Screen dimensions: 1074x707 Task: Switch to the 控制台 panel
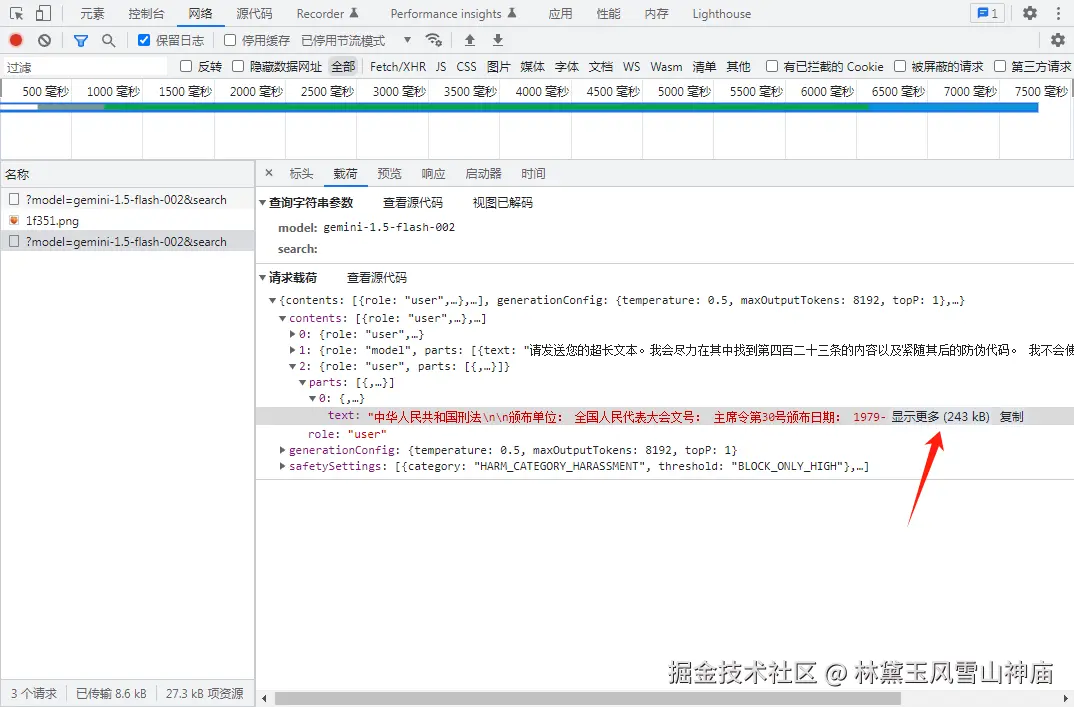pyautogui.click(x=147, y=14)
